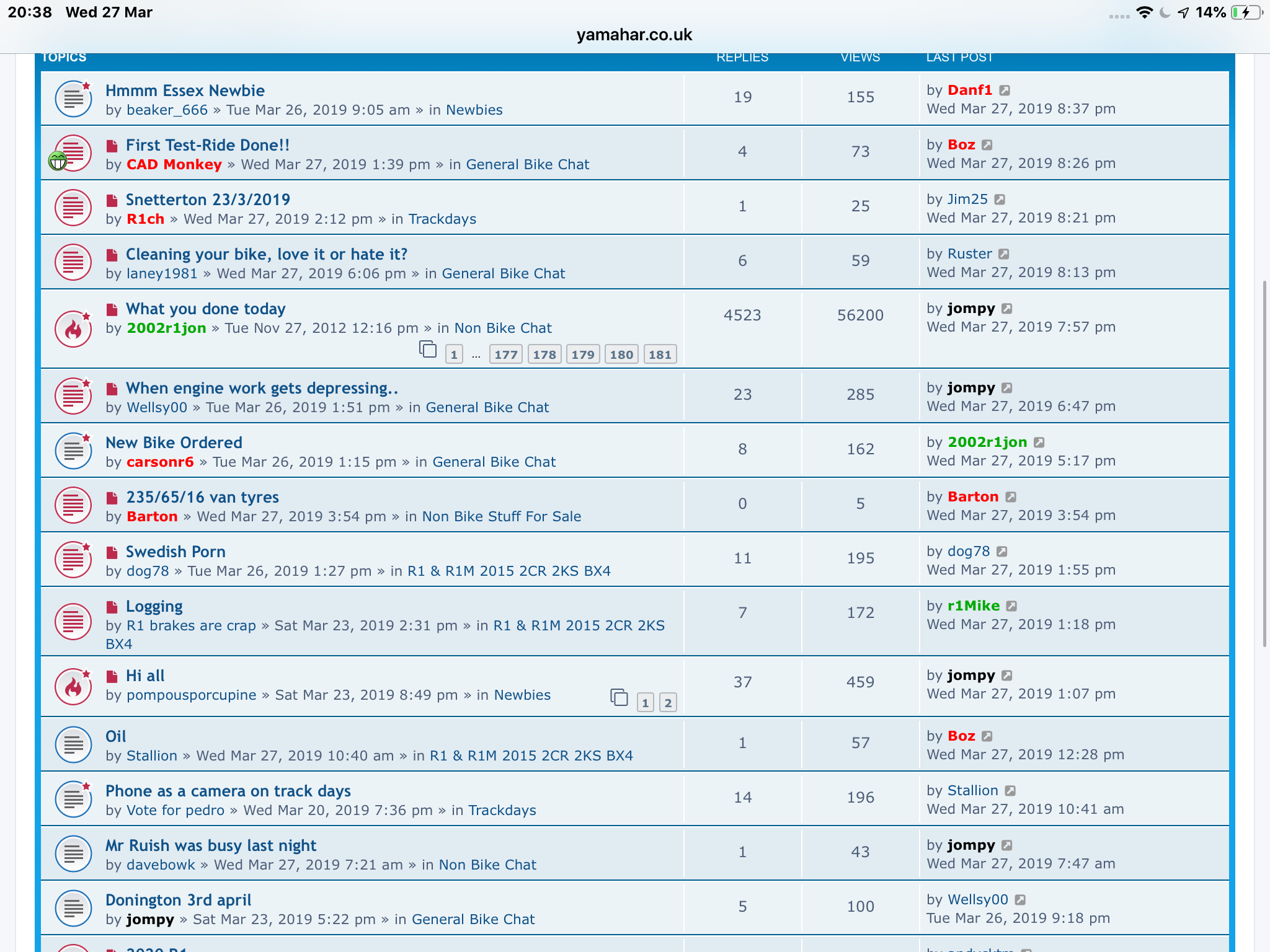Screen dimensions: 1270x952
Task: Open CAD Monkey user profile
Action: pyautogui.click(x=174, y=164)
